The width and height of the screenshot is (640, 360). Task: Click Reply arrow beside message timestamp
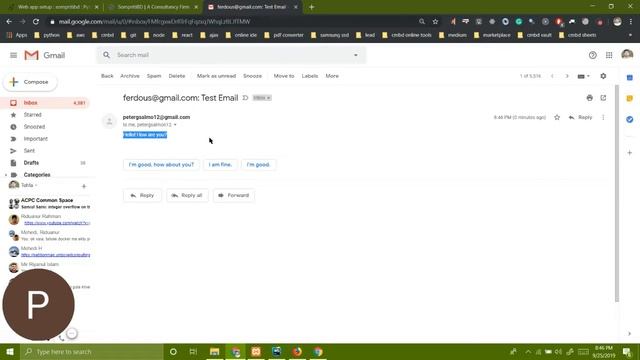pyautogui.click(x=580, y=118)
